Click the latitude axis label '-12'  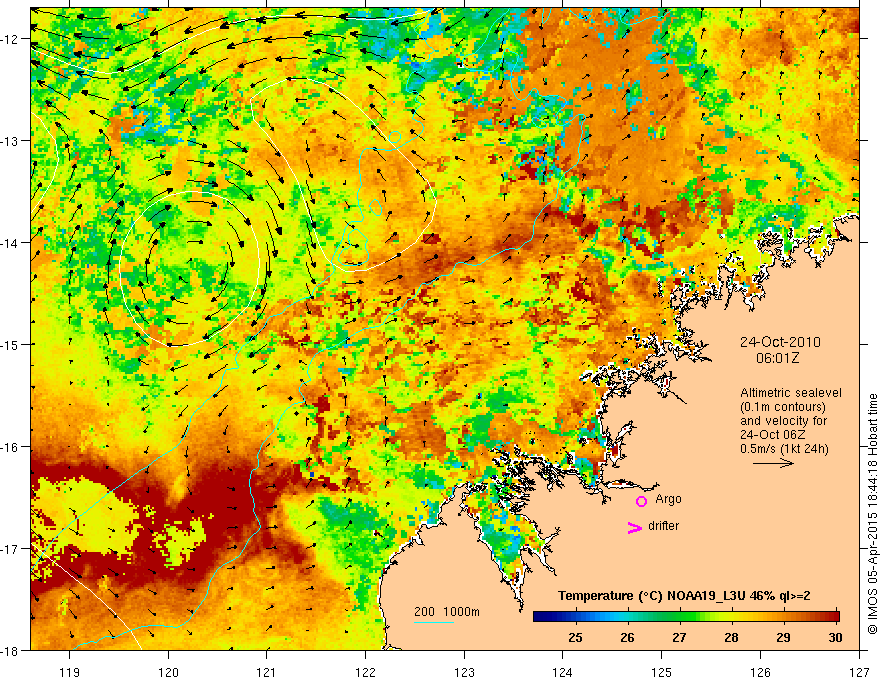(12, 39)
